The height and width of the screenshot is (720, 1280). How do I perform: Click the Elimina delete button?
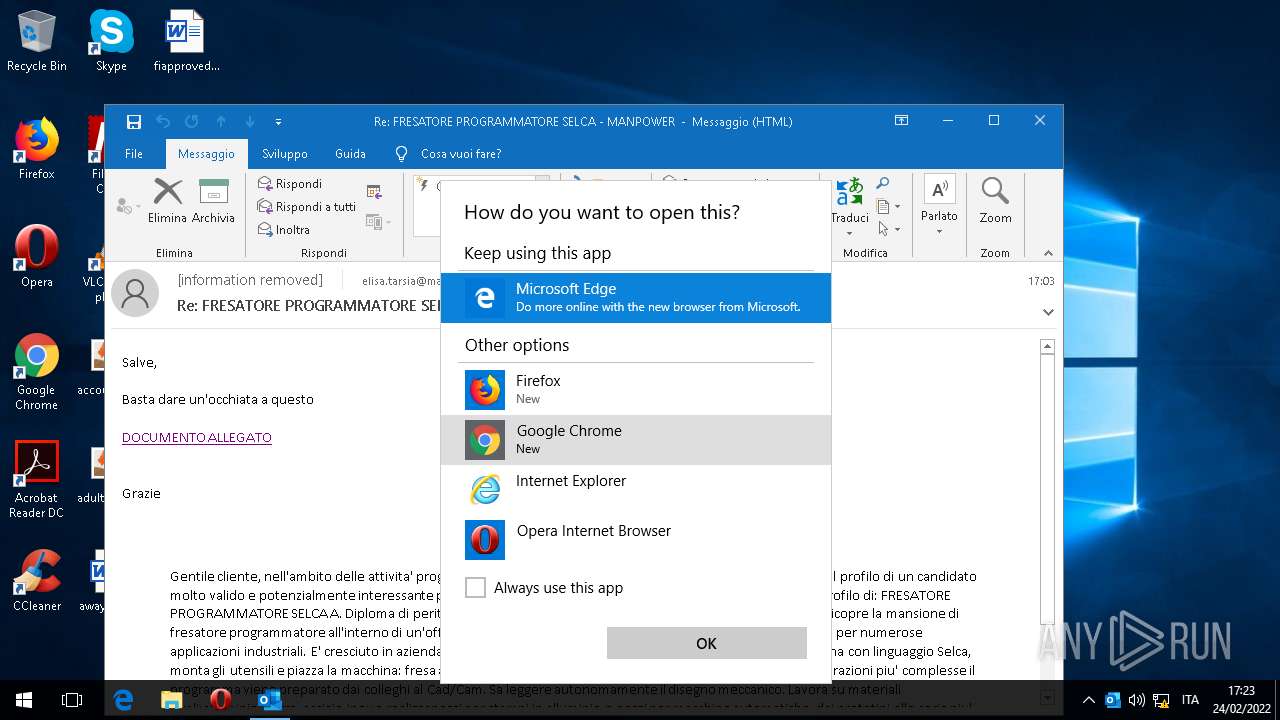[x=167, y=200]
